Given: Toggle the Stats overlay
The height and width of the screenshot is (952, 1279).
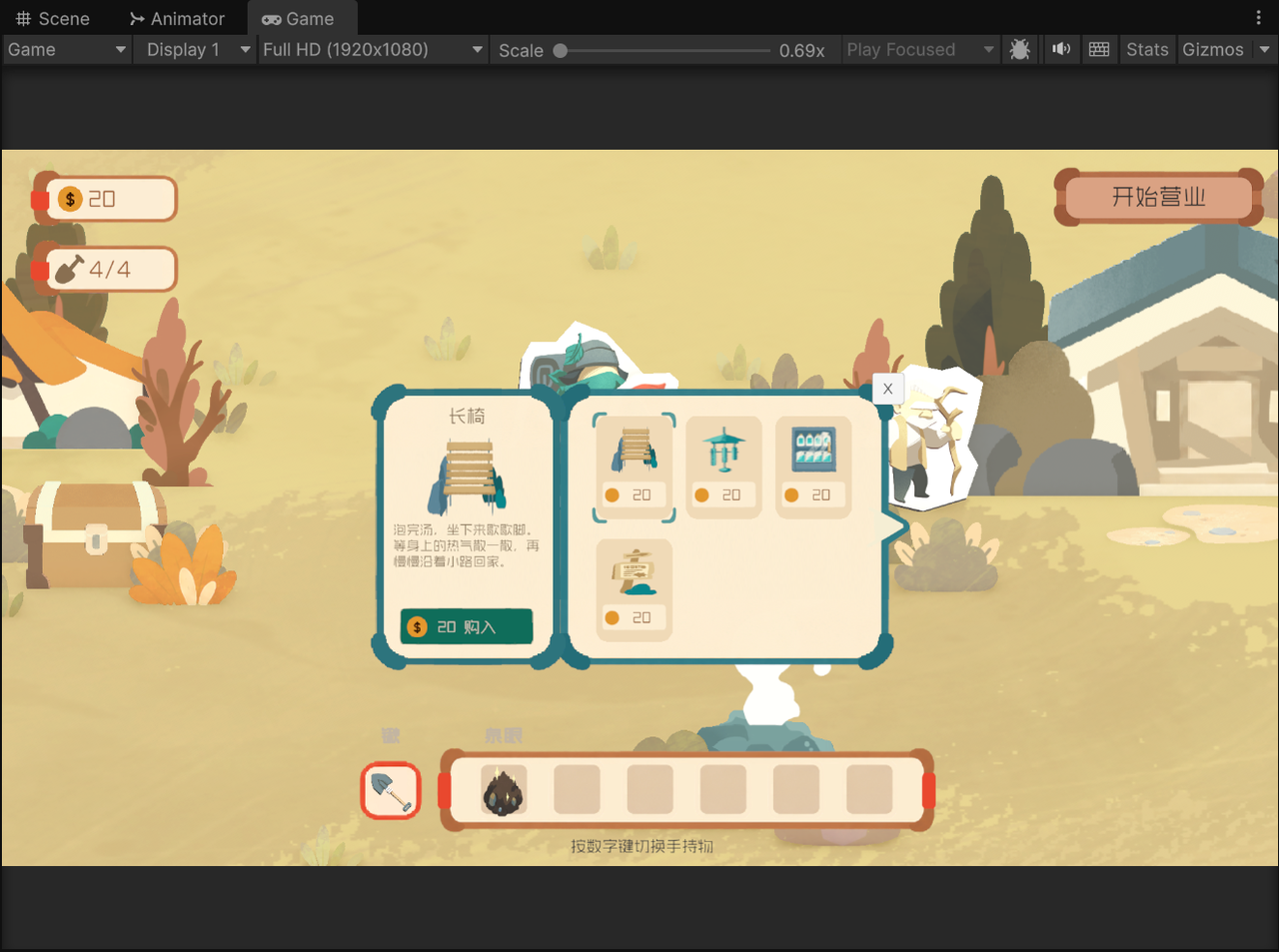Looking at the screenshot, I should pyautogui.click(x=1147, y=49).
